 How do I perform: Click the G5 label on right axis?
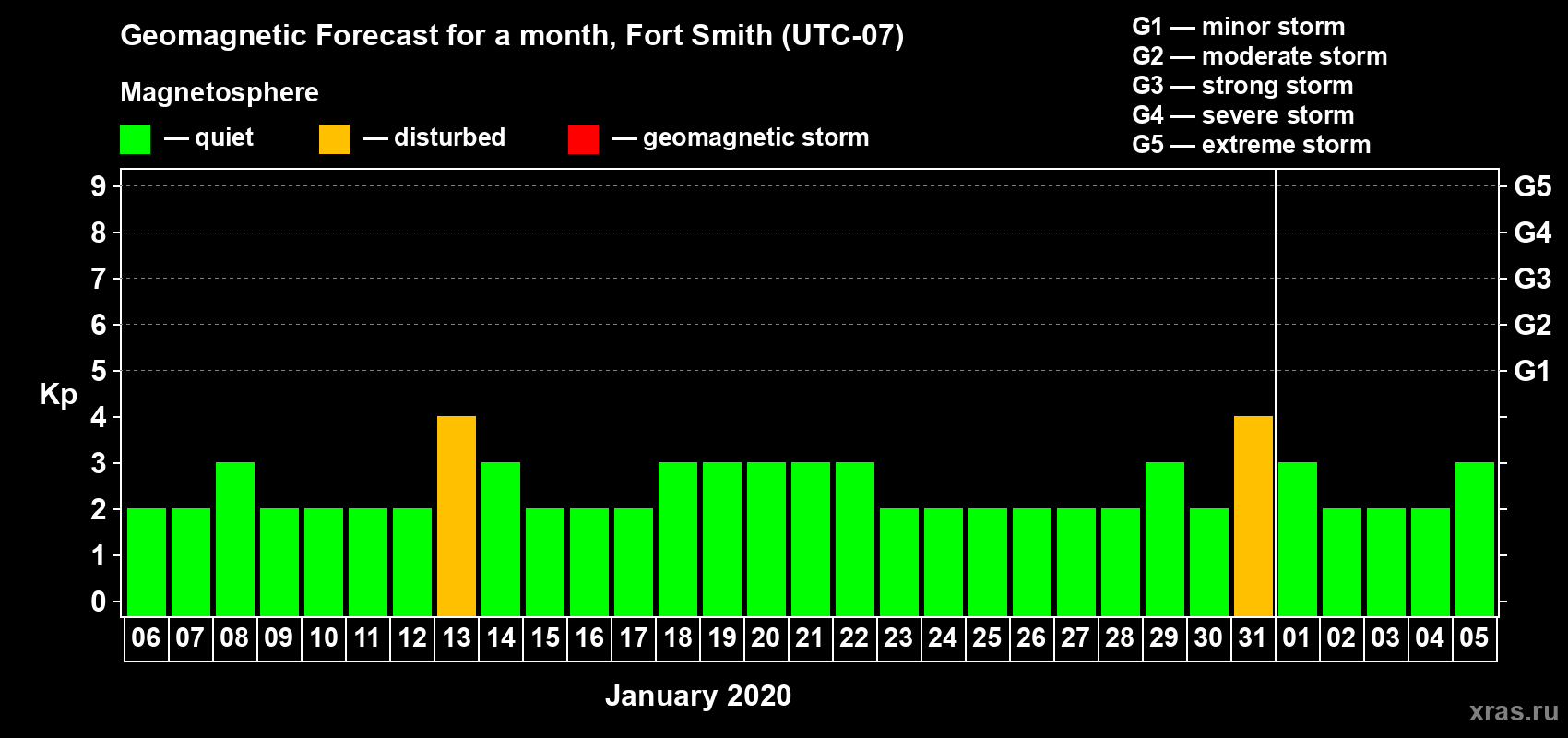pyautogui.click(x=1533, y=186)
